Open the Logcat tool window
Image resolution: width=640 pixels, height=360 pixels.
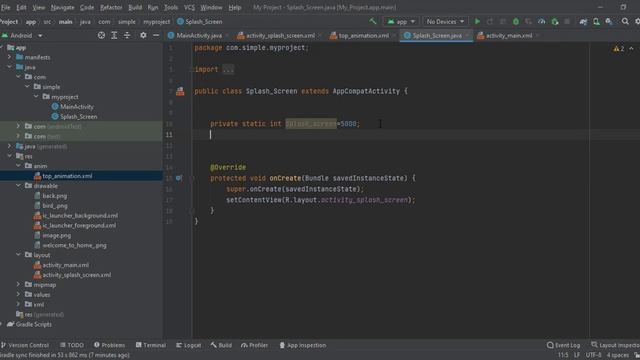[x=189, y=345]
